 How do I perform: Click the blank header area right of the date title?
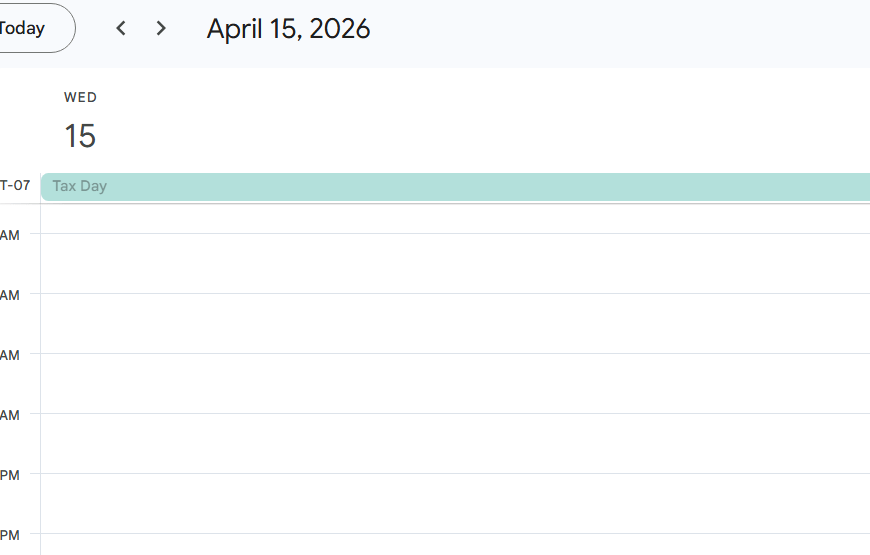pyautogui.click(x=620, y=30)
